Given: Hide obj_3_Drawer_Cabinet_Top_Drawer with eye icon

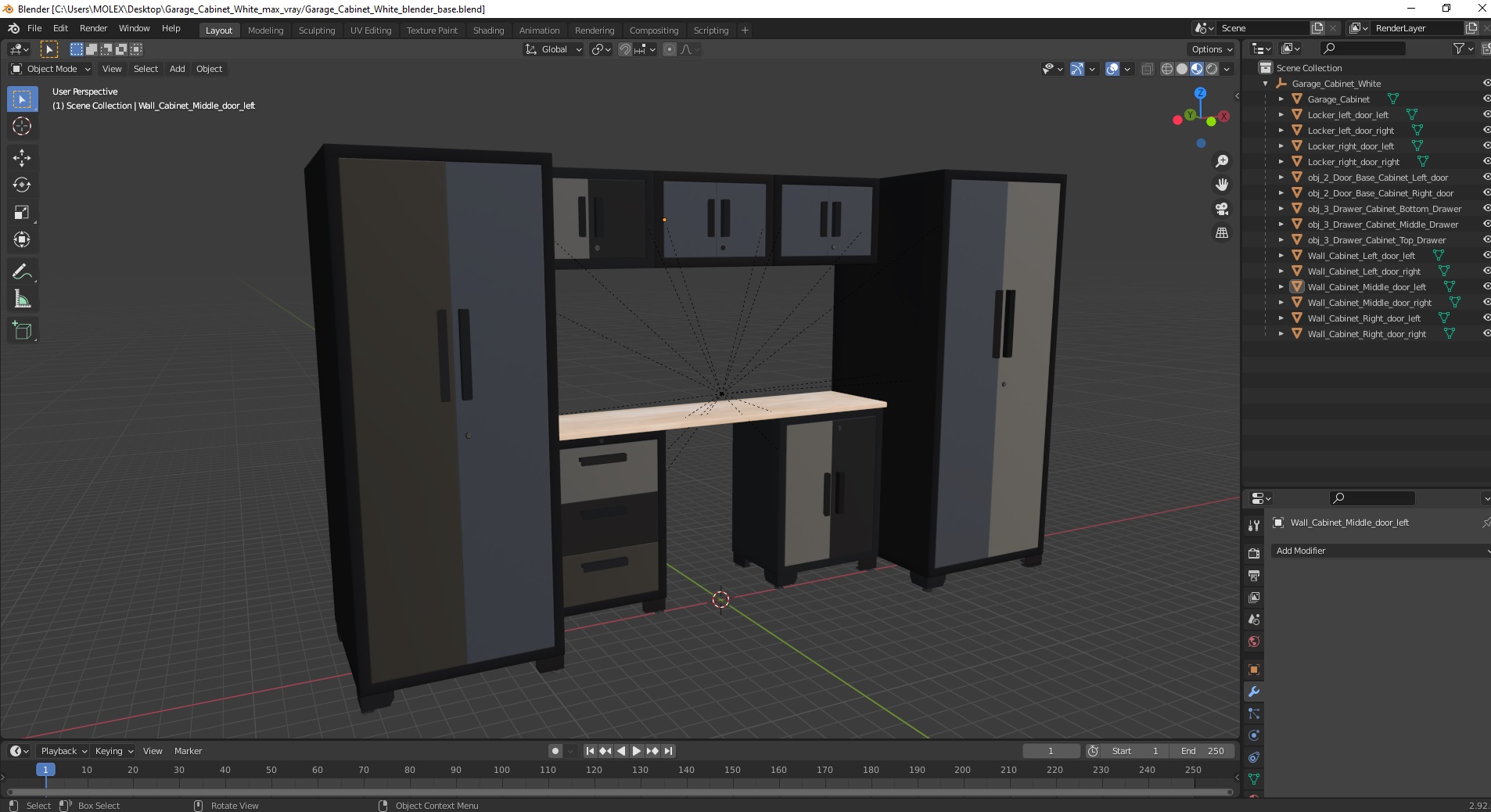Looking at the screenshot, I should pos(1486,240).
